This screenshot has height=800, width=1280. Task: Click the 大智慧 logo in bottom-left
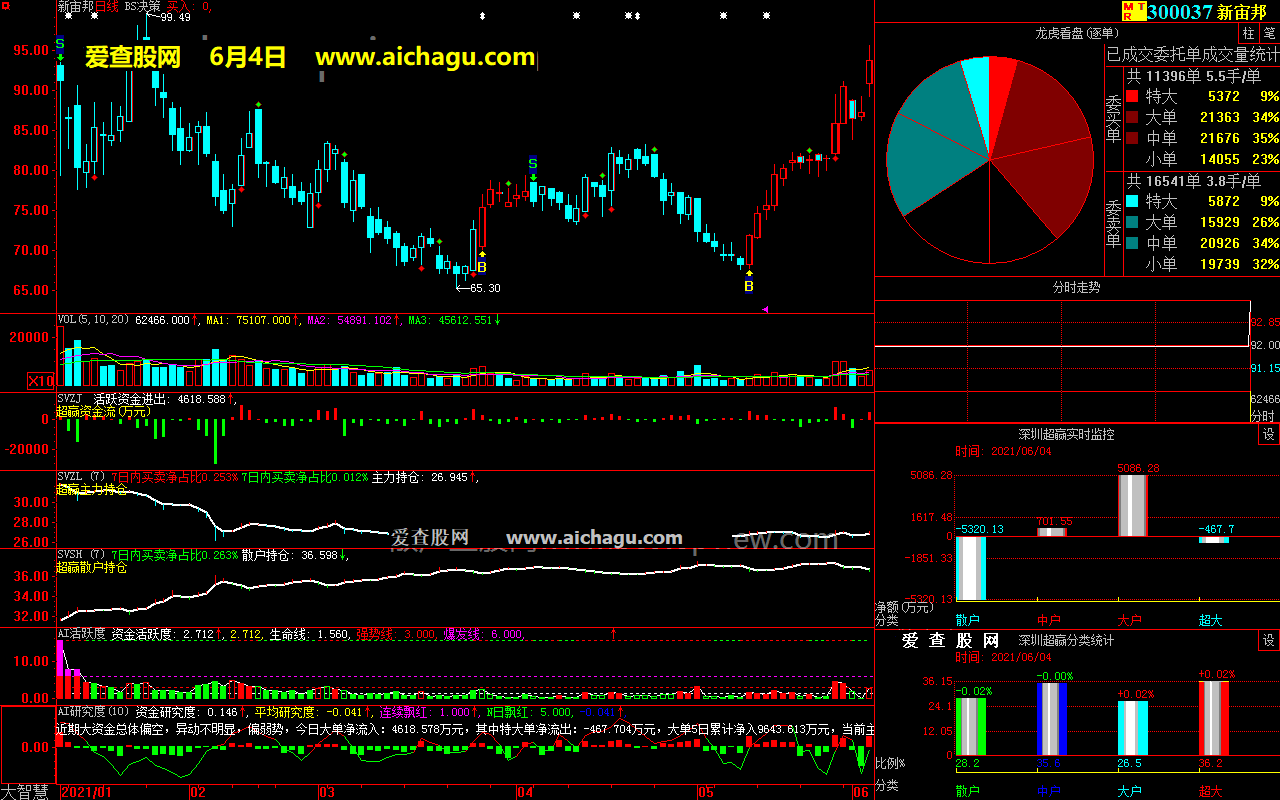[25, 791]
